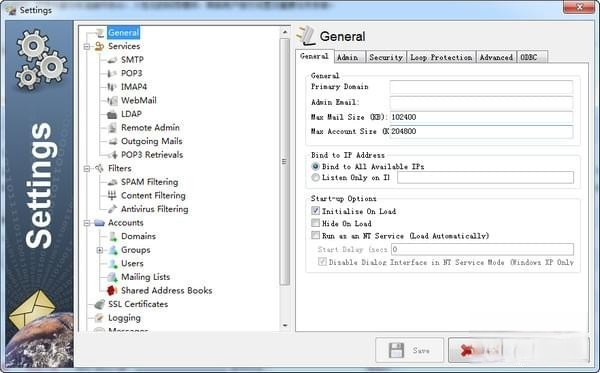600x373 pixels.
Task: Select Remote Admin in the tree
Action: pos(150,128)
